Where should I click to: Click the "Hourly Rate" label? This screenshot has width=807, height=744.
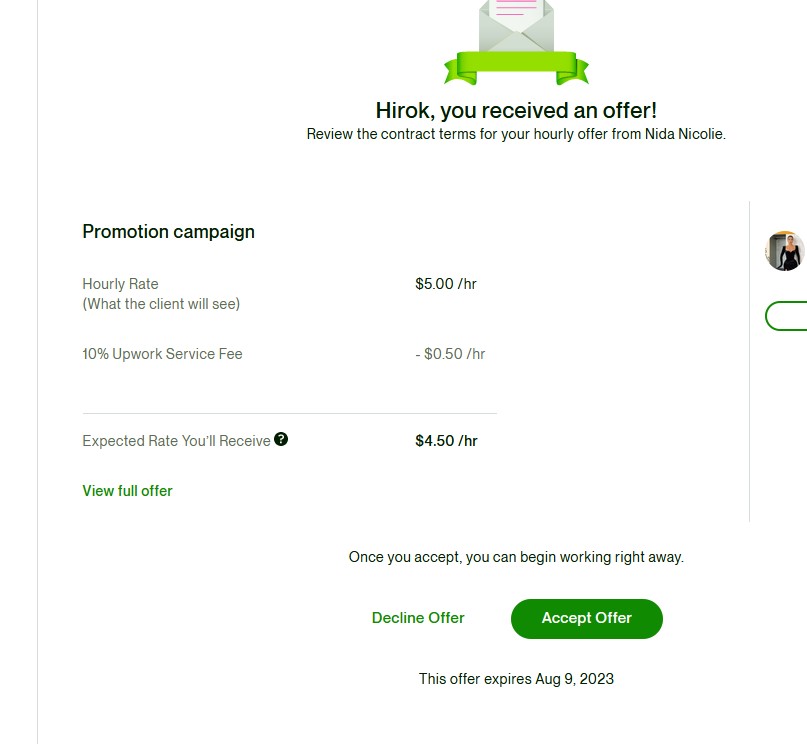(x=120, y=284)
